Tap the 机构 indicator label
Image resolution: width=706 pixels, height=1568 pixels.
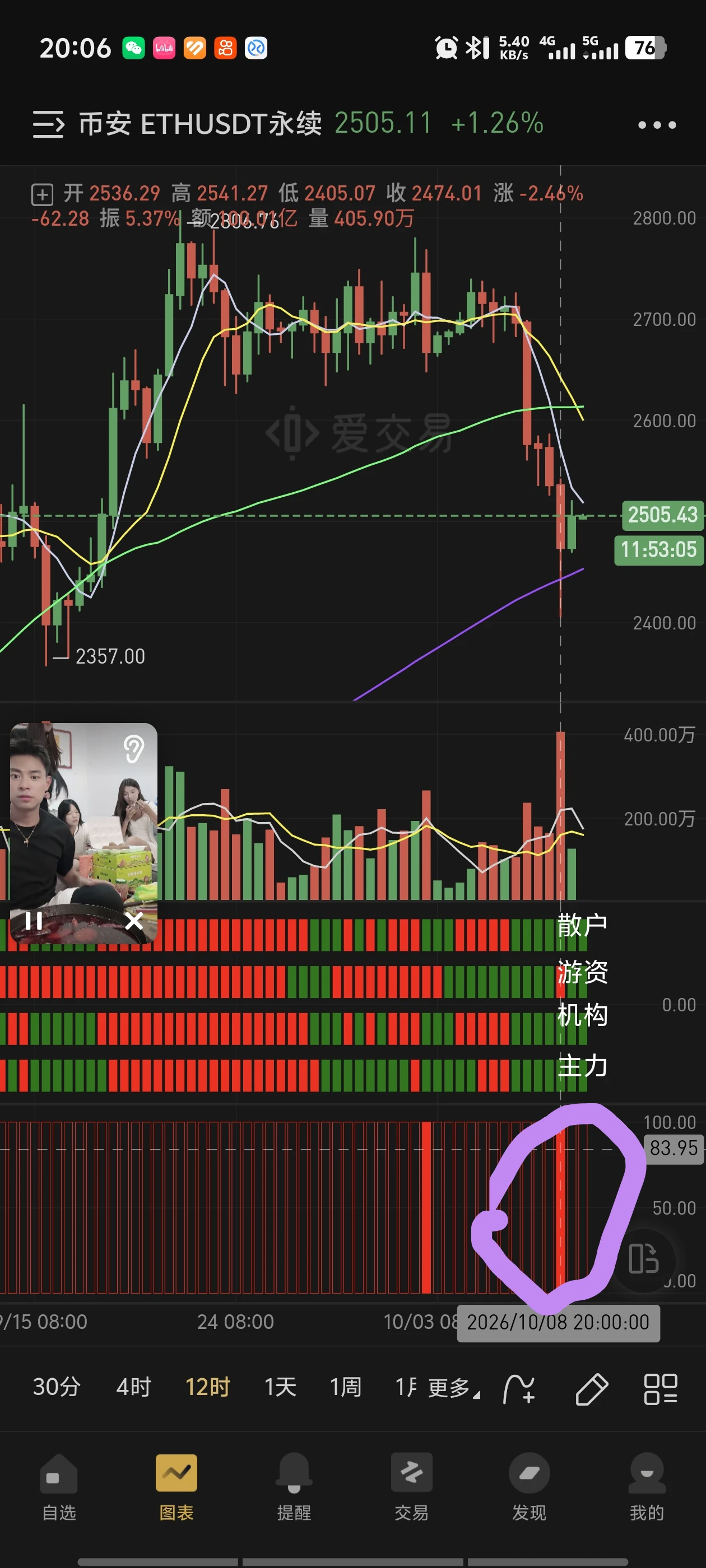pos(582,1015)
